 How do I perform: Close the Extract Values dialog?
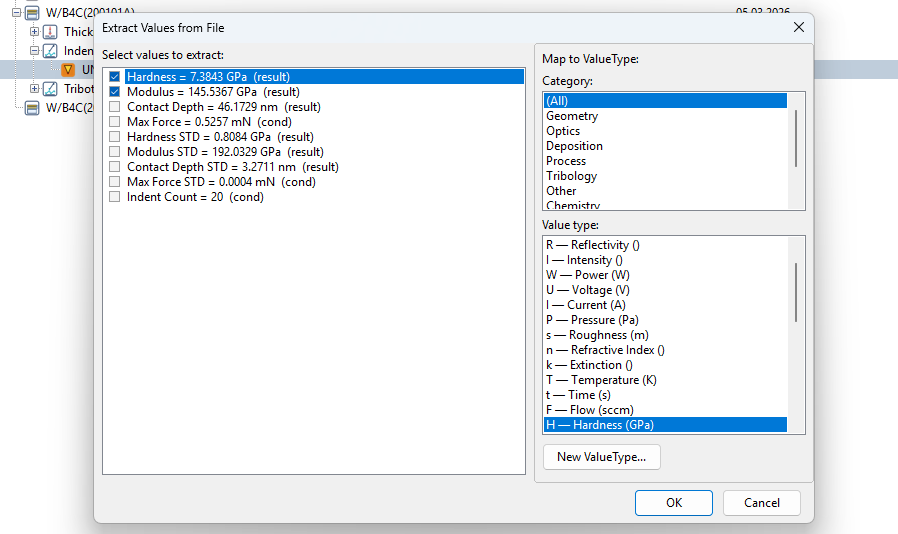tap(798, 27)
